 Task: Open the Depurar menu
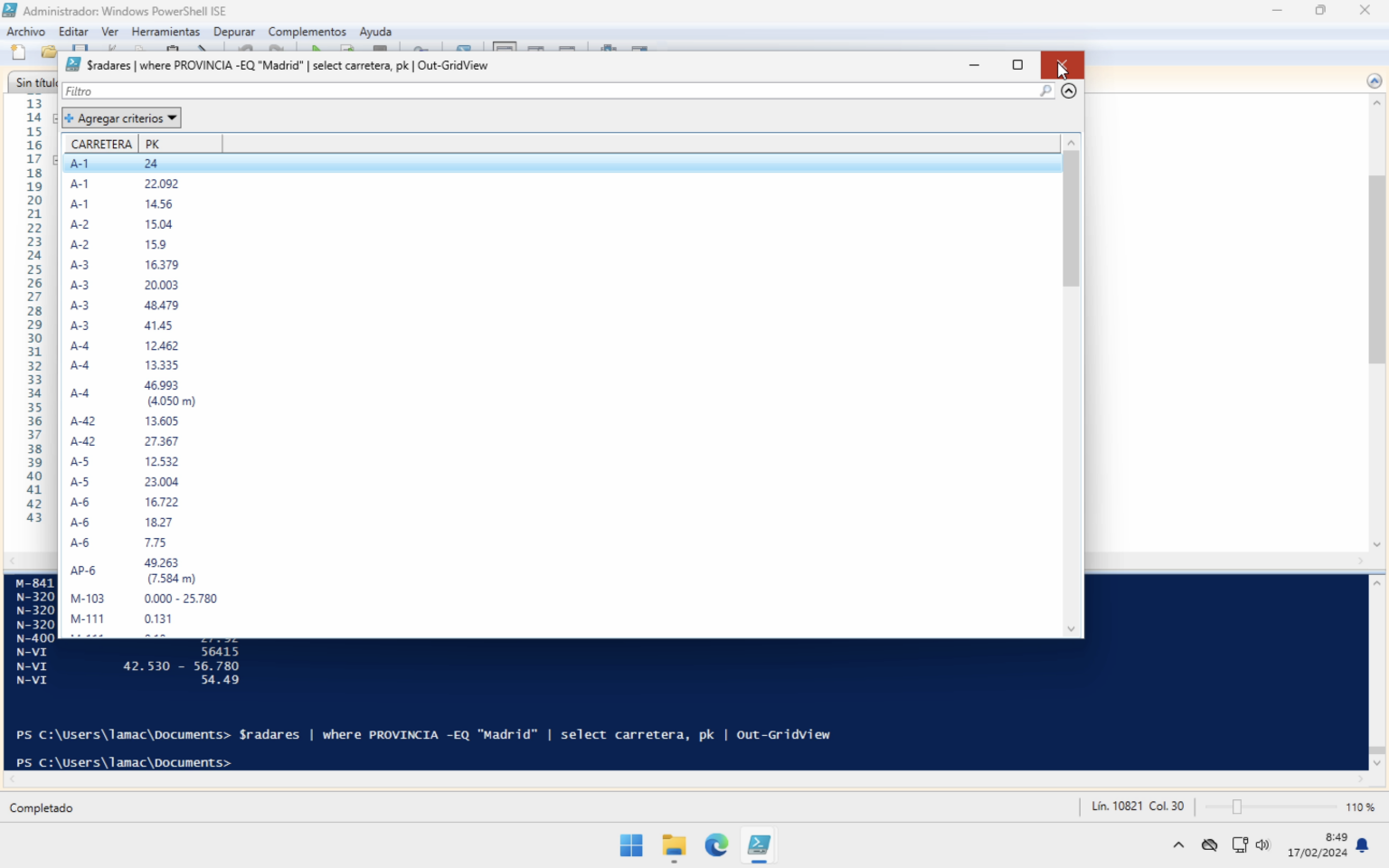point(233,32)
